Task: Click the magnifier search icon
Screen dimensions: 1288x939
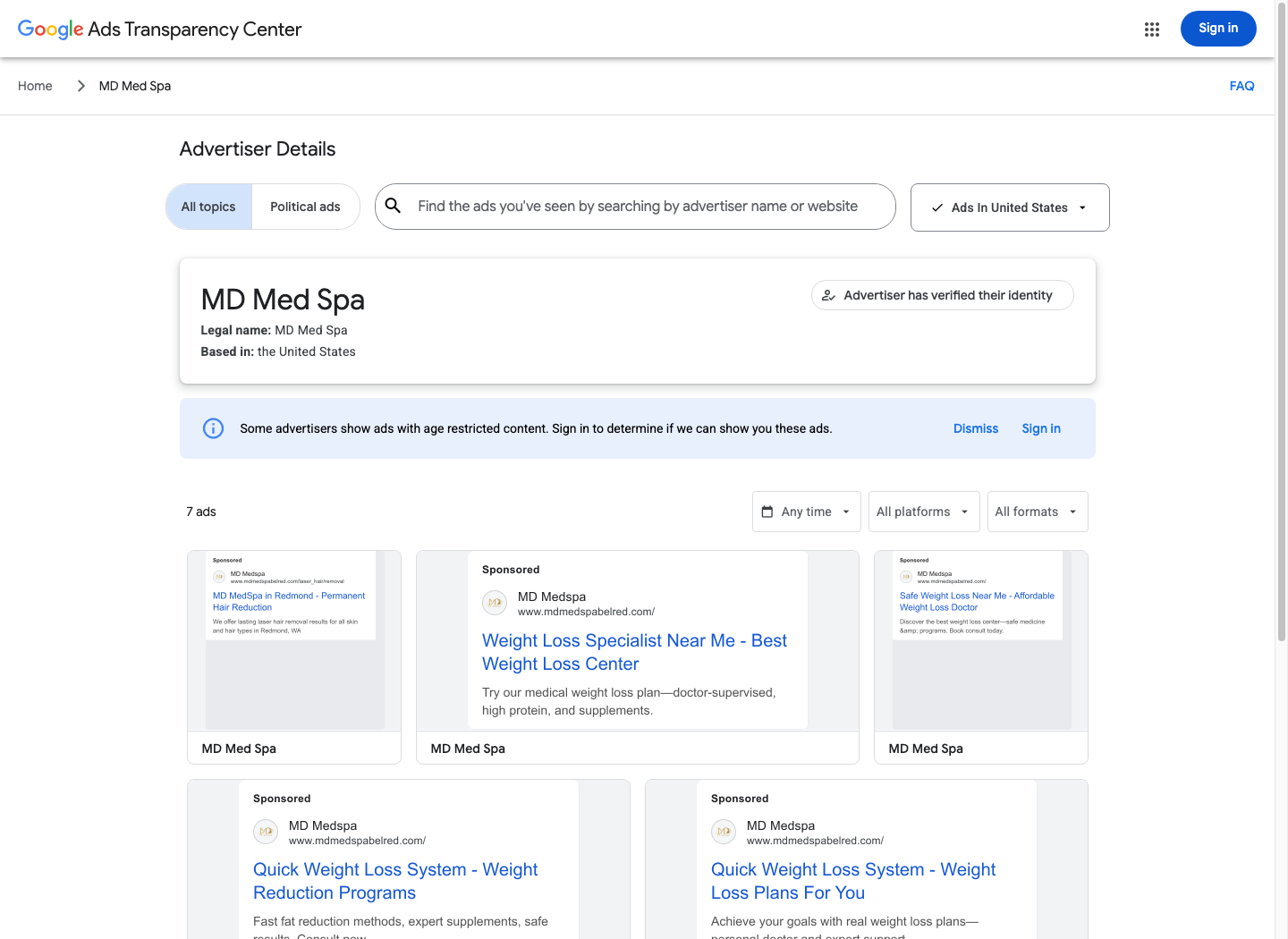Action: 393,206
